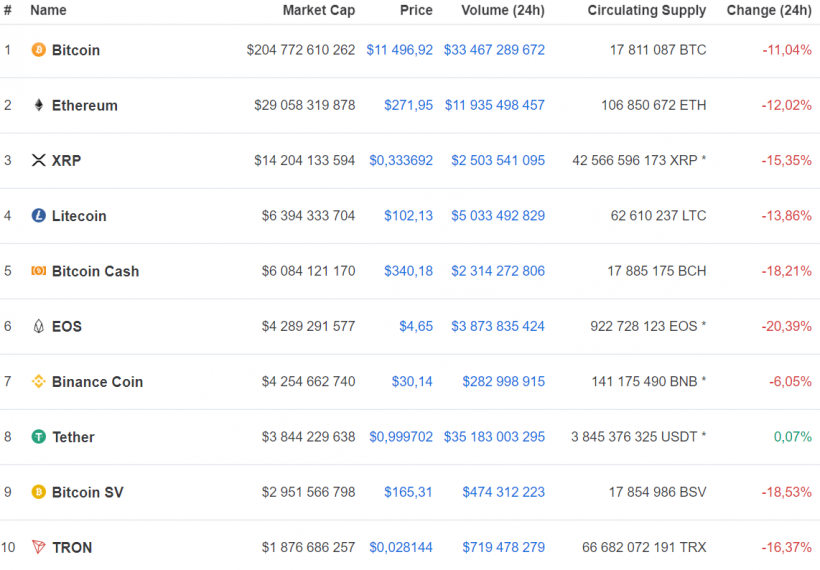Click the Ethereum diamond icon
This screenshot has height=570, width=820.
pyautogui.click(x=39, y=105)
